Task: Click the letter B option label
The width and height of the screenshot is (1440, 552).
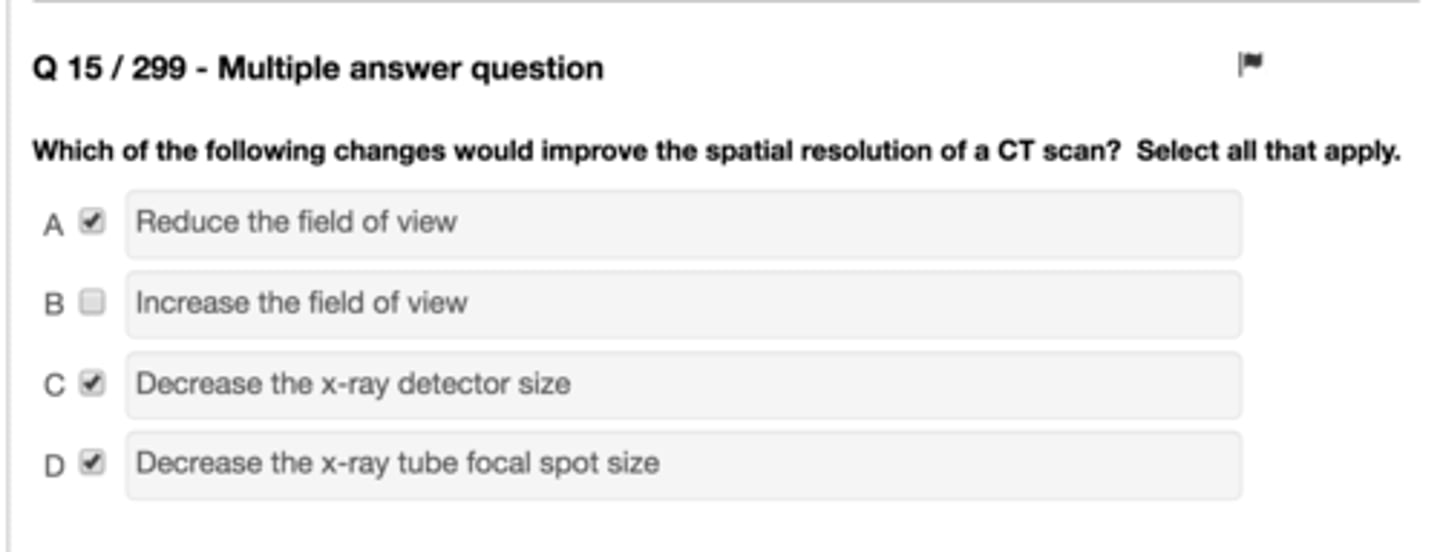Action: [x=53, y=305]
